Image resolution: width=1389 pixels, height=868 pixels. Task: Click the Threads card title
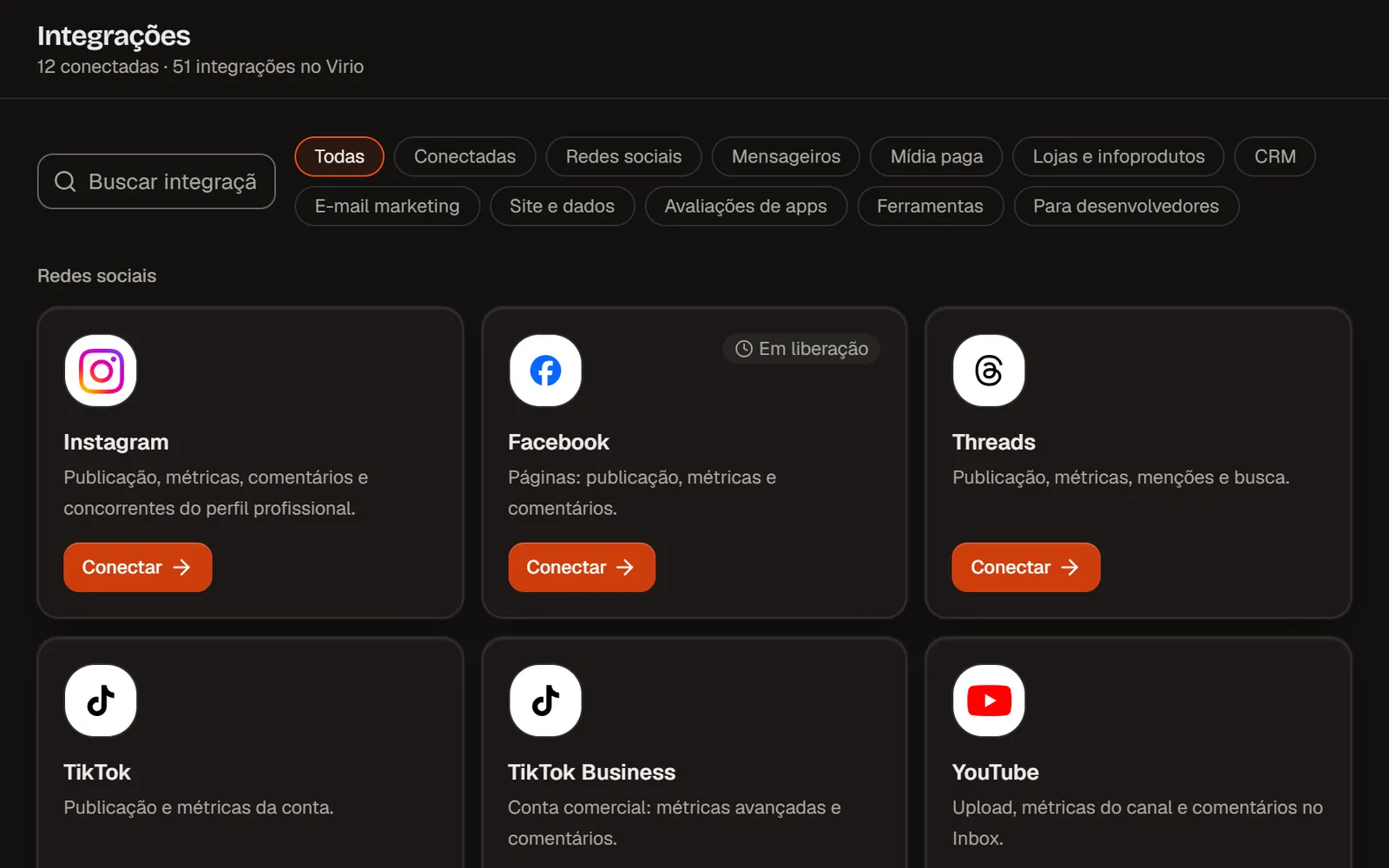[993, 442]
